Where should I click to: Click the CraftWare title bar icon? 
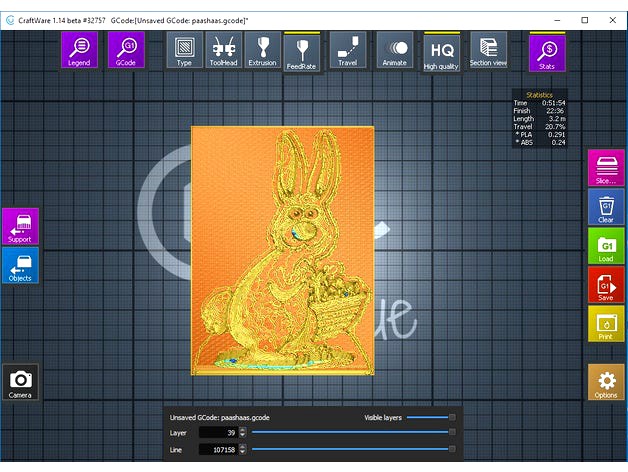tap(10, 20)
